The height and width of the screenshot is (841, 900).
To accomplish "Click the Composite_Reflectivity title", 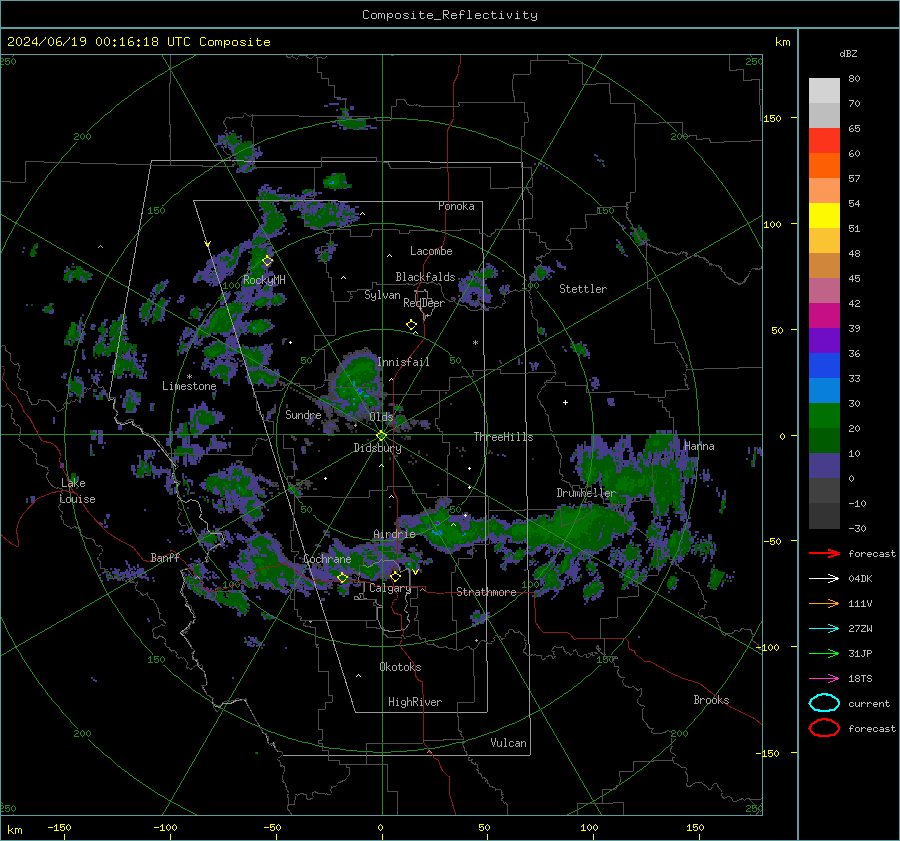I will click(x=450, y=15).
